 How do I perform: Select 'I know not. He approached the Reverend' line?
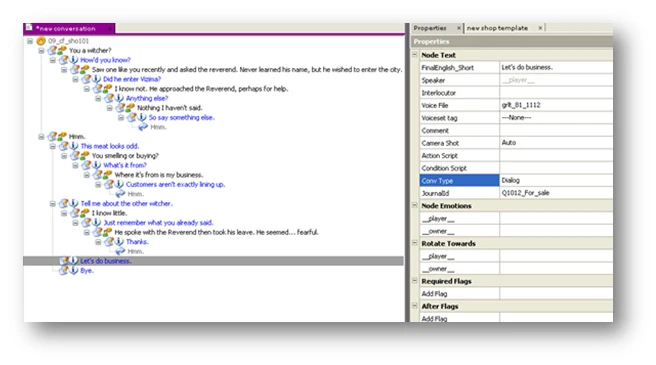201,89
